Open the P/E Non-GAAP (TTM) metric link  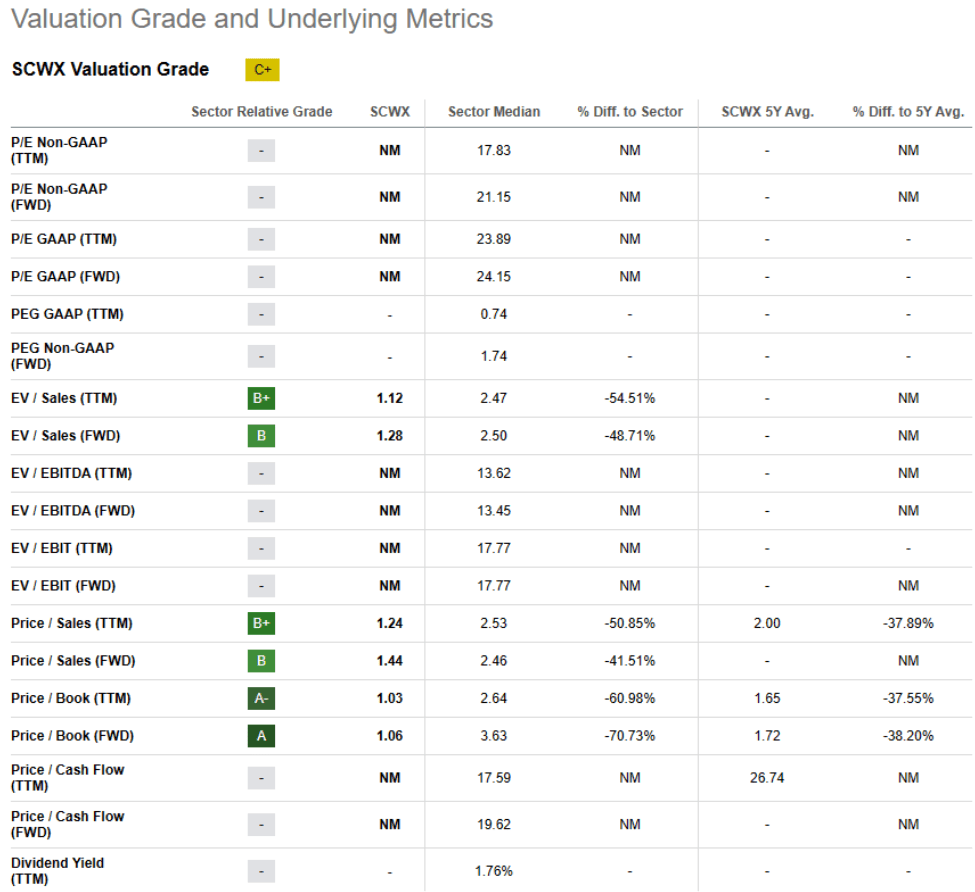click(x=59, y=150)
